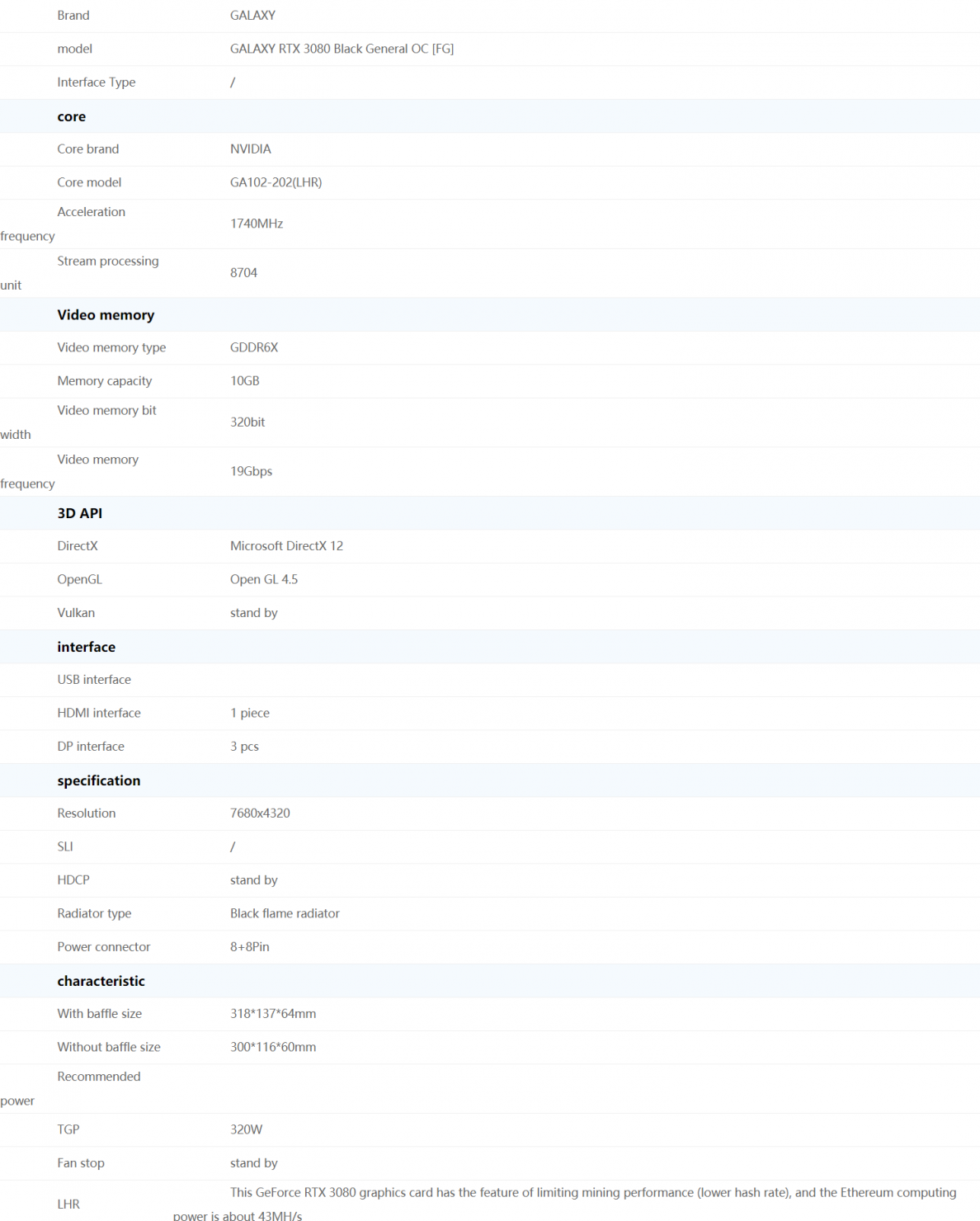
Task: Click the '3D API' section header
Action: (80, 513)
